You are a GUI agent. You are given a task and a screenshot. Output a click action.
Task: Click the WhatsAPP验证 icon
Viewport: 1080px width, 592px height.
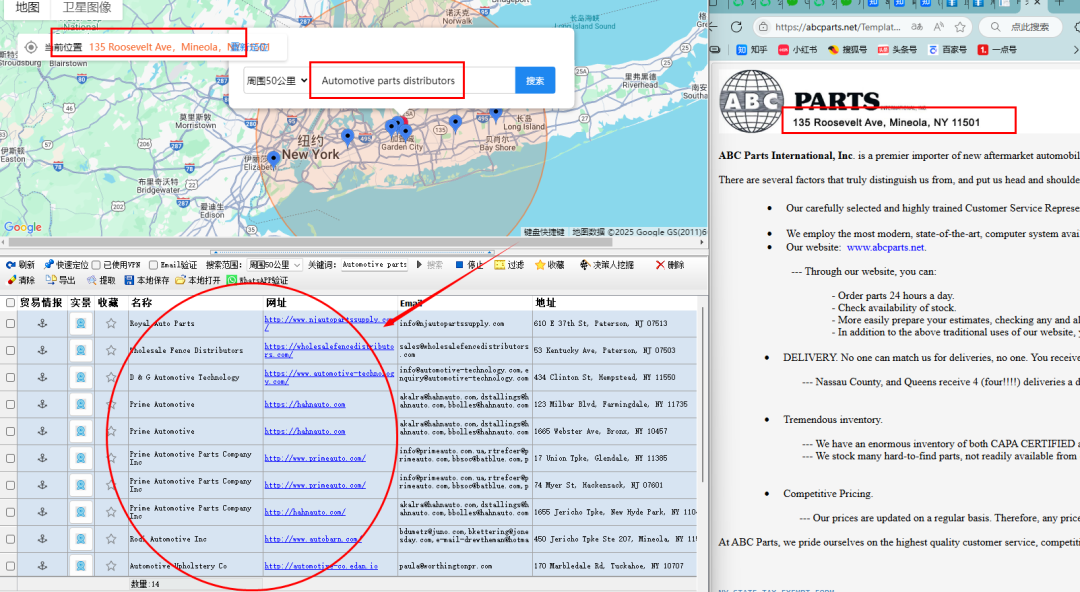point(231,280)
